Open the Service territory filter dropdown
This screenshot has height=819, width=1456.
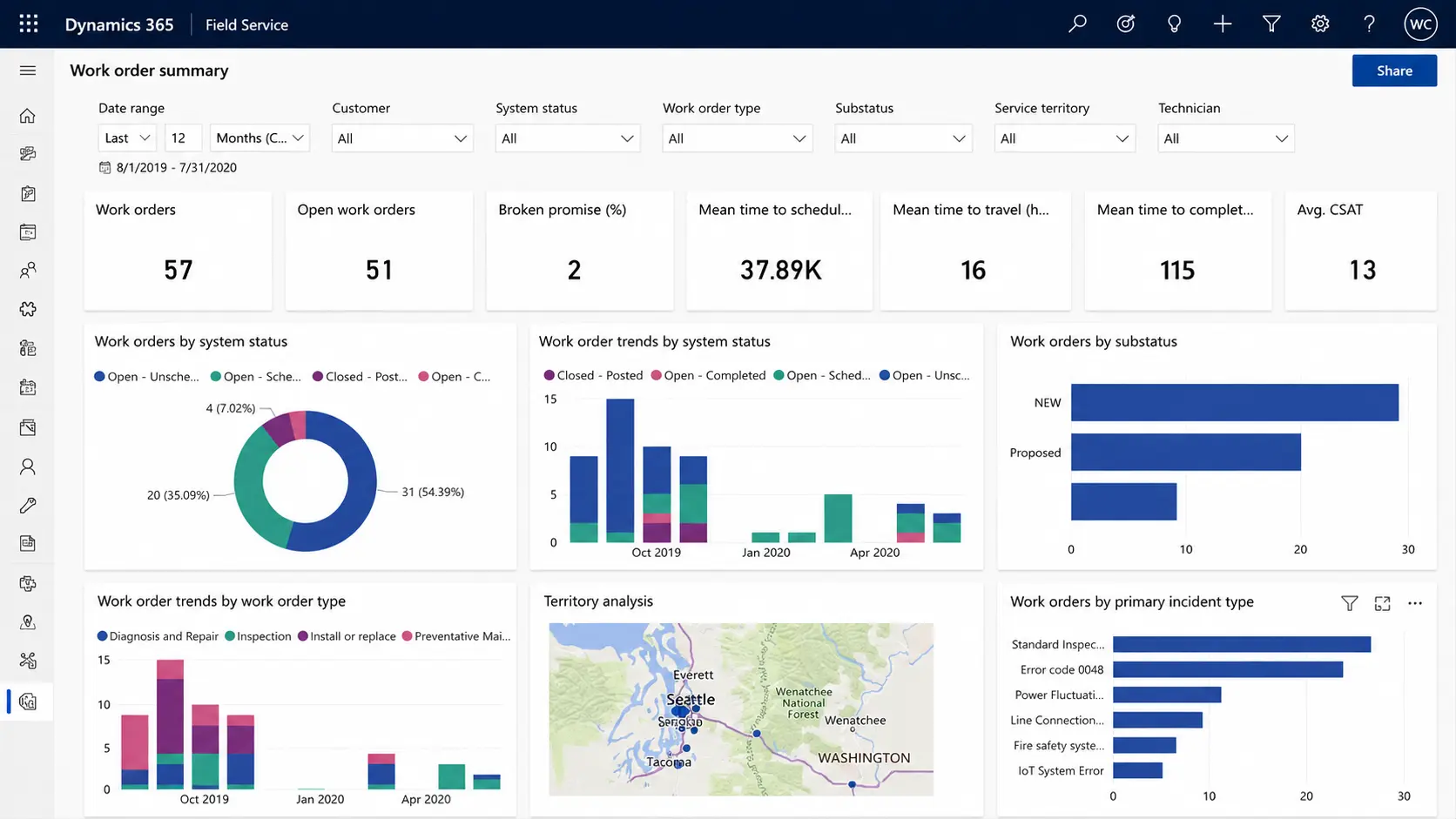1065,138
